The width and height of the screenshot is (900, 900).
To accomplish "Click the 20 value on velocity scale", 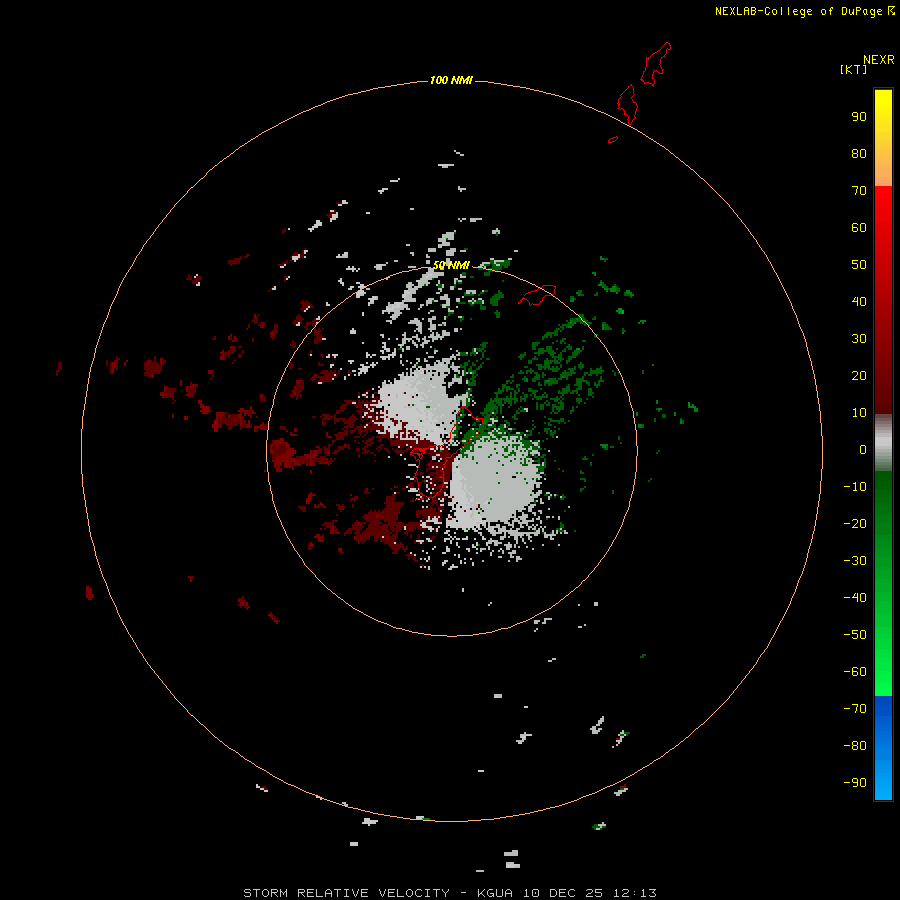I will tap(859, 375).
